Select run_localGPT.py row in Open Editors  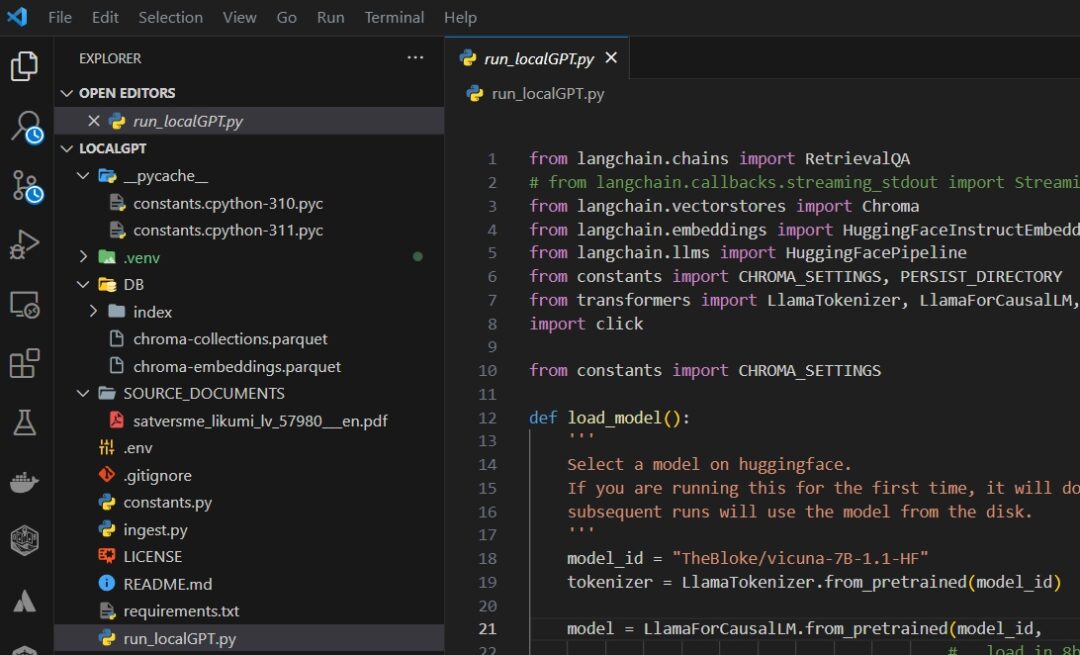(249, 121)
